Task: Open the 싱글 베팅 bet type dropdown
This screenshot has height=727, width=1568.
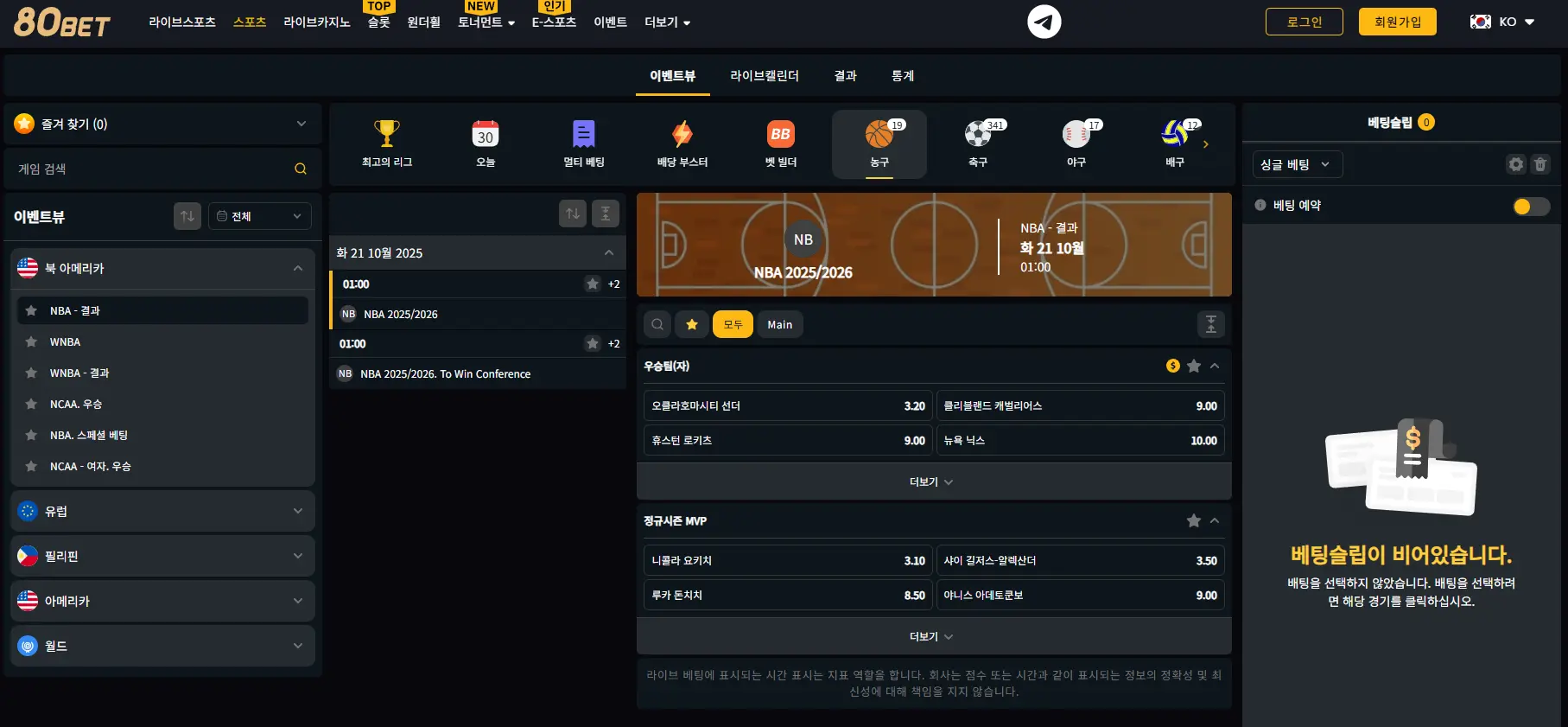Action: (1297, 164)
